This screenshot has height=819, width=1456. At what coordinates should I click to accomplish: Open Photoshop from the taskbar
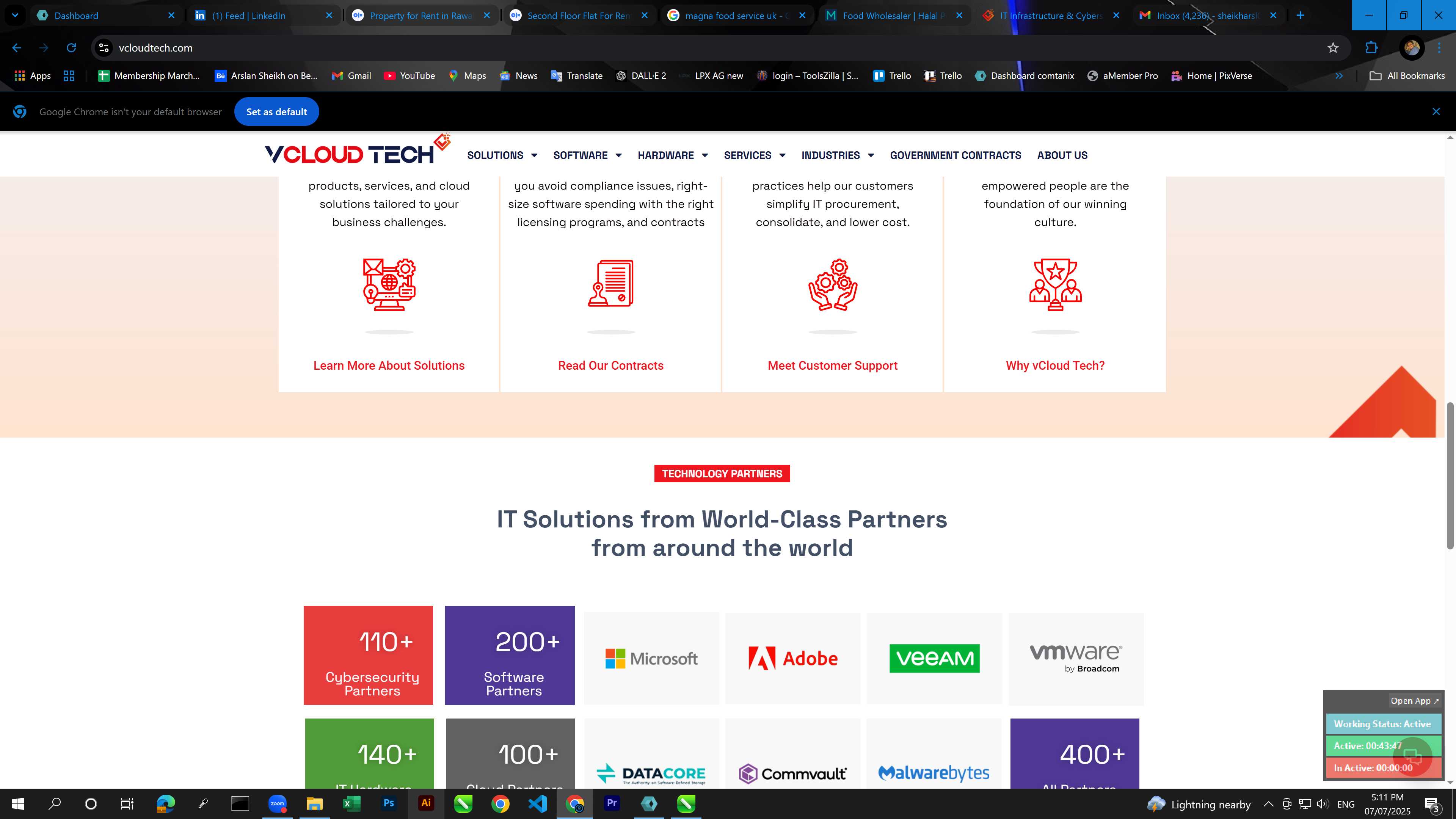point(388,803)
